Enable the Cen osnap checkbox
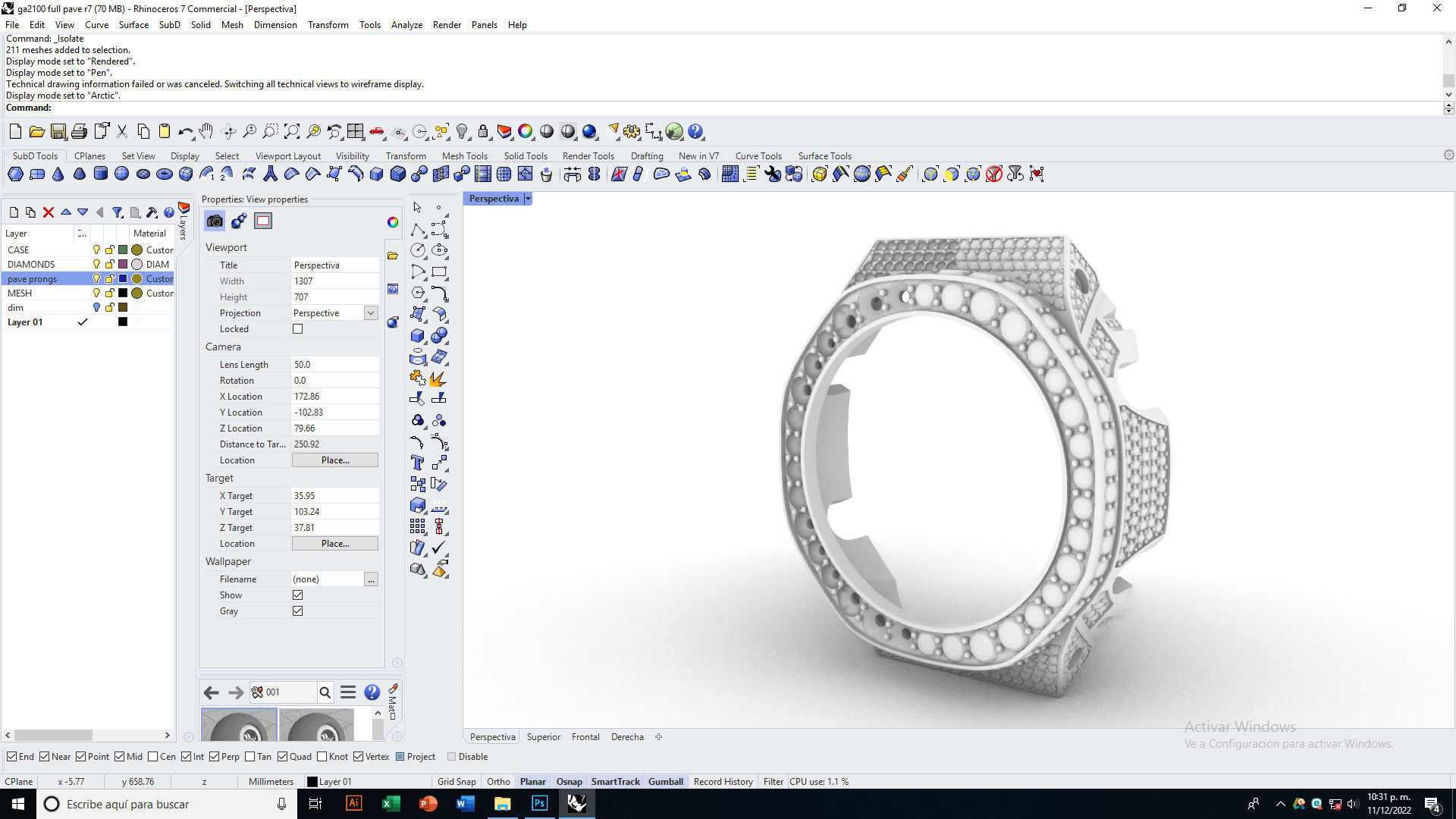 tap(153, 757)
